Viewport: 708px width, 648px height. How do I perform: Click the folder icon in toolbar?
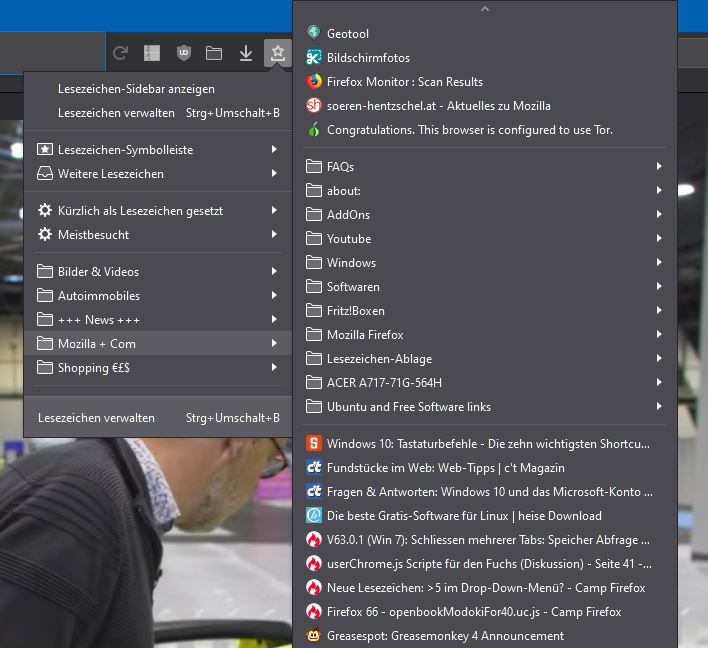214,53
